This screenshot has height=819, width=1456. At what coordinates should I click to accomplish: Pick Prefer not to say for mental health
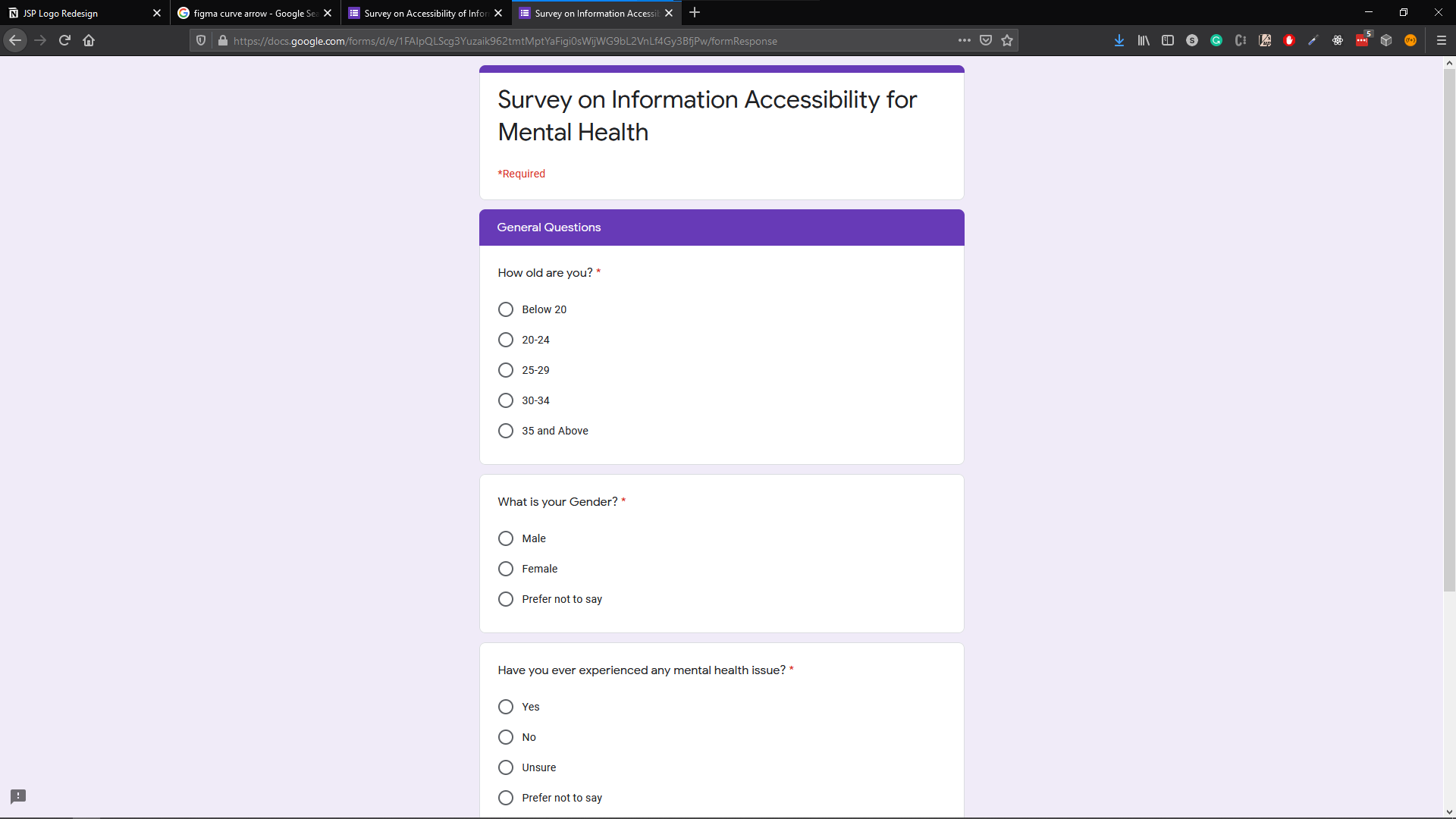click(506, 798)
